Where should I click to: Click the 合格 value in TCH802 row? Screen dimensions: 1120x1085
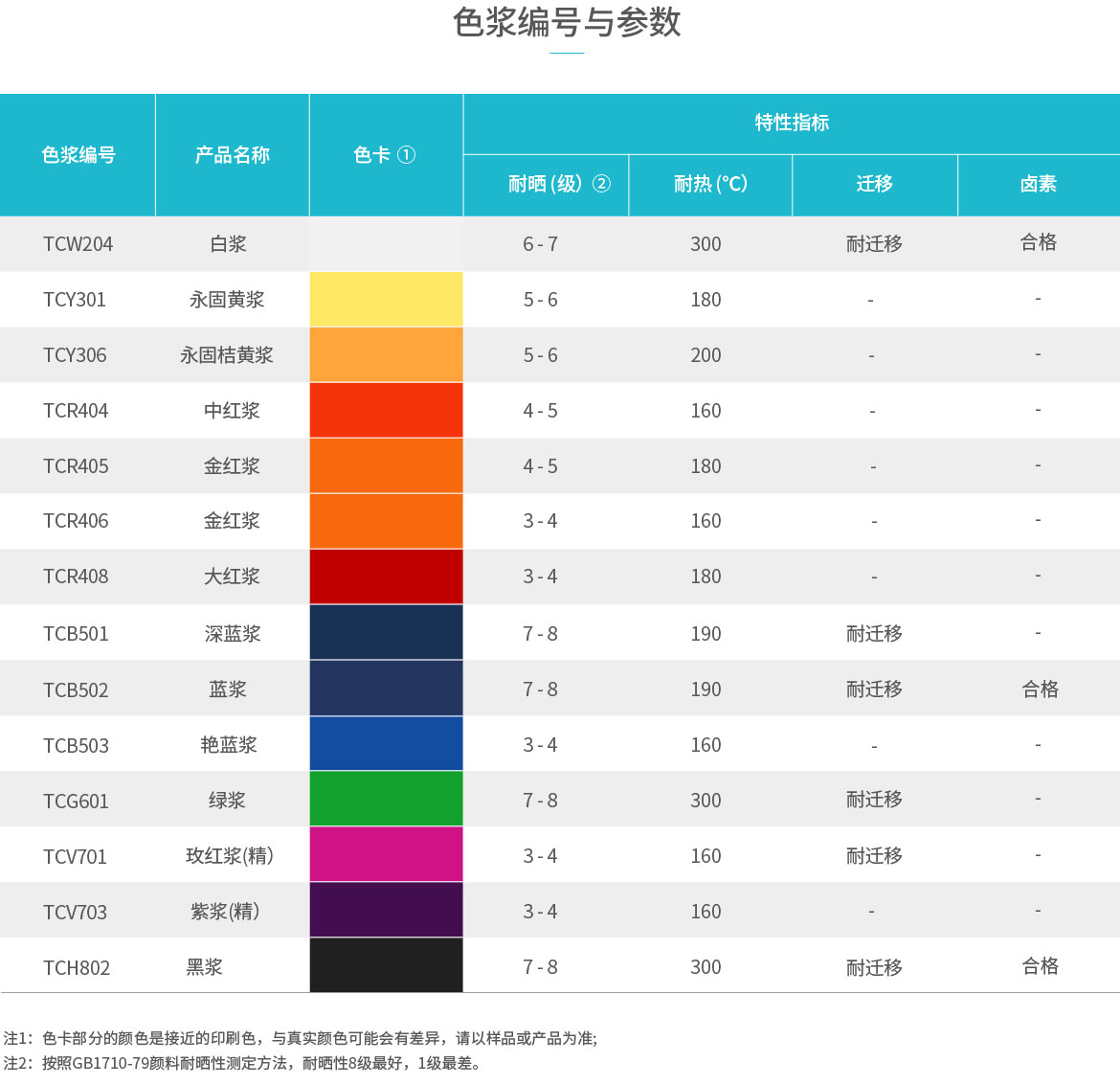click(x=1039, y=965)
